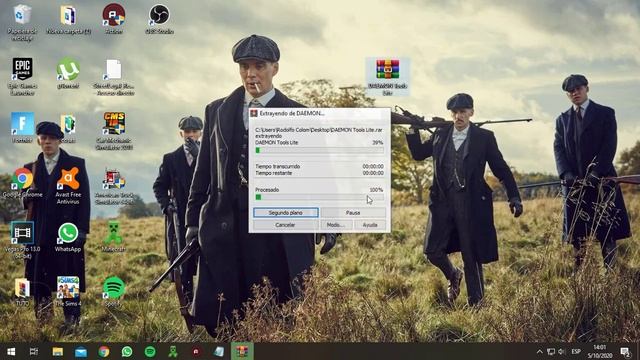Switch to the active WinRAR taskbar button
Viewport: 640px width, 360px height.
(x=242, y=351)
